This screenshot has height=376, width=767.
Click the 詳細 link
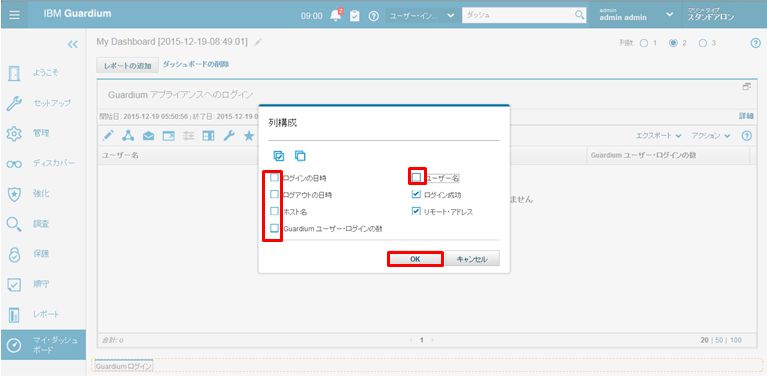point(745,116)
